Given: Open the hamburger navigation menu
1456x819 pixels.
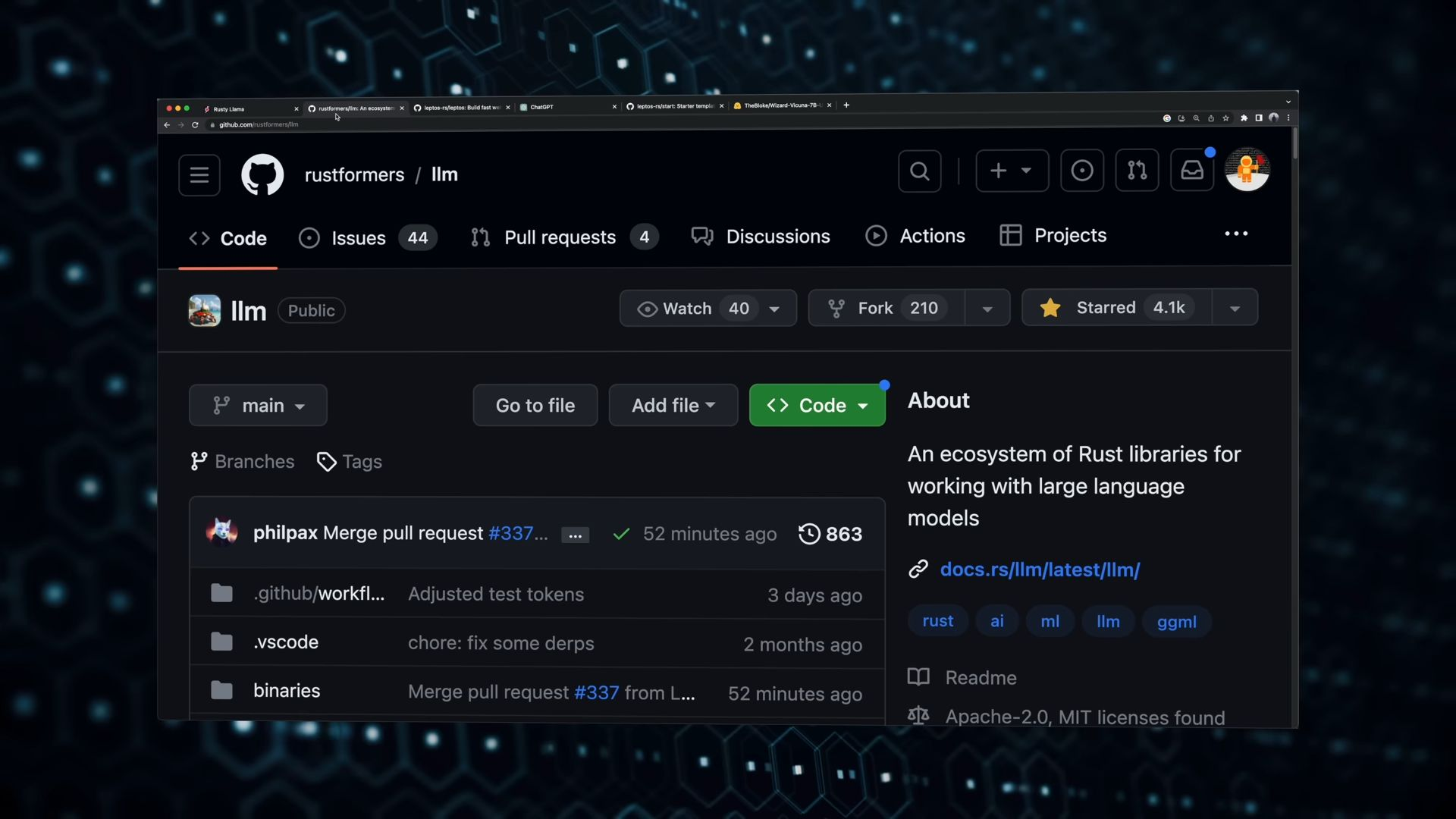Looking at the screenshot, I should (199, 175).
